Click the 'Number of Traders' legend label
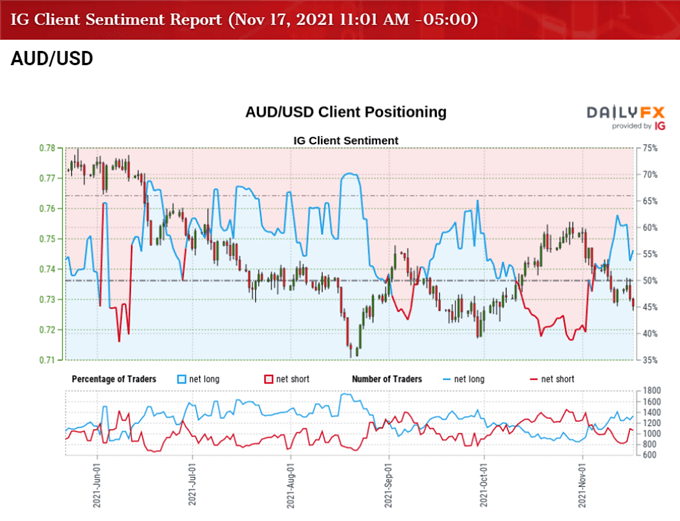 (x=387, y=379)
